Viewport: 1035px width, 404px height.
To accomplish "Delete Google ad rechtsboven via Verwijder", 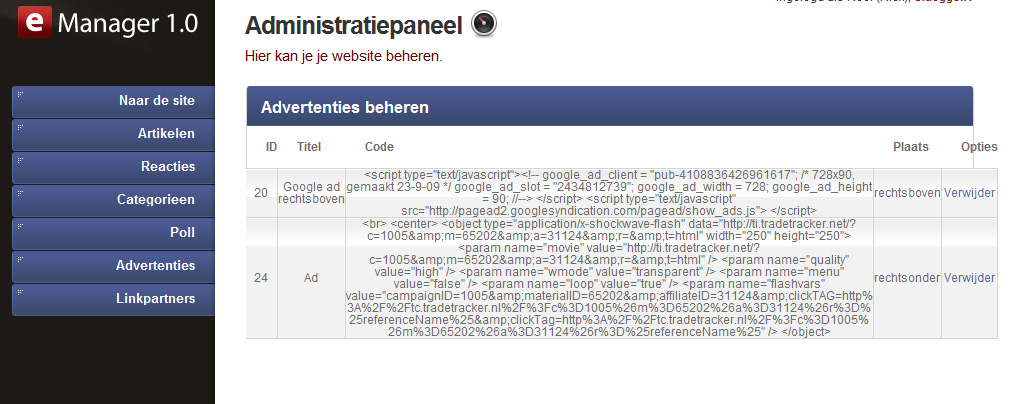I will pyautogui.click(x=969, y=193).
